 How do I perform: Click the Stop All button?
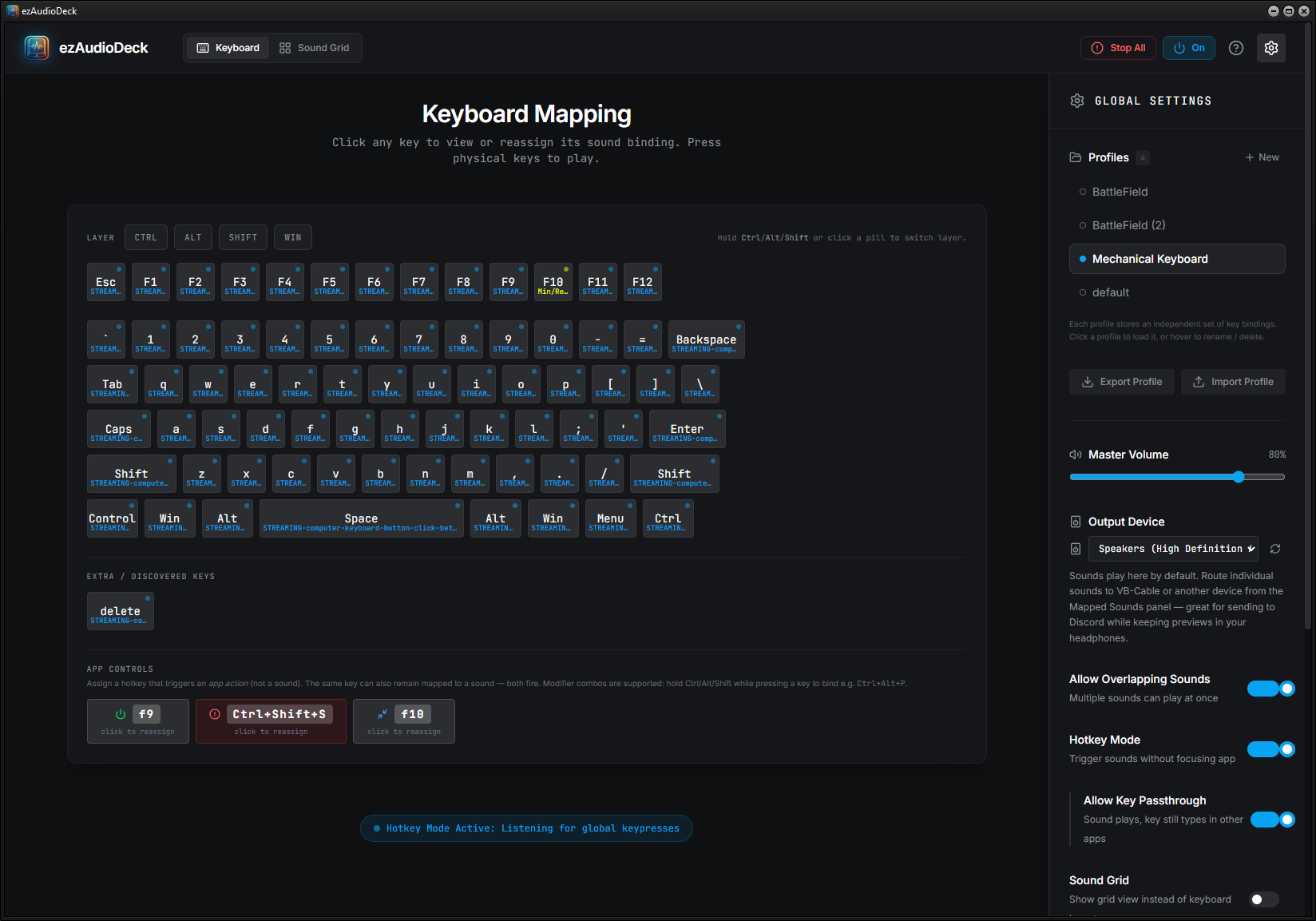click(1118, 48)
